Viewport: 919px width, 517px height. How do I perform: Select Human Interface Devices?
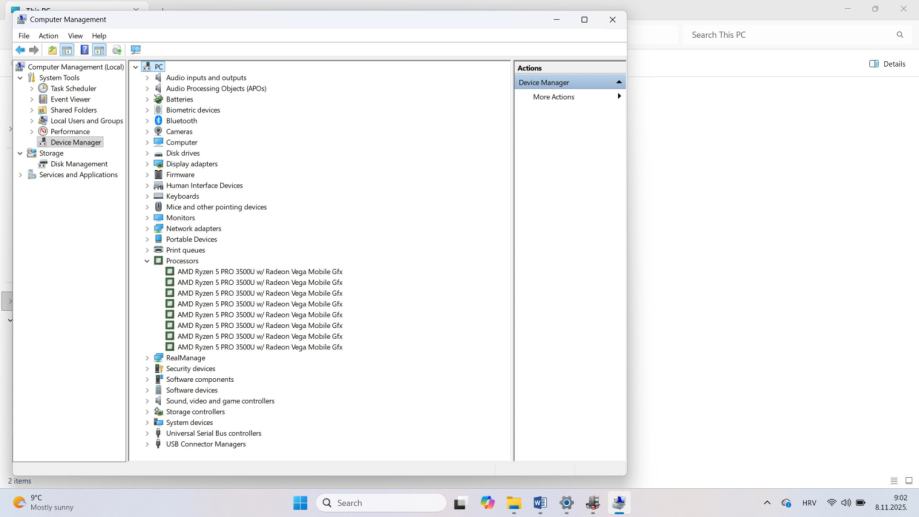click(204, 185)
